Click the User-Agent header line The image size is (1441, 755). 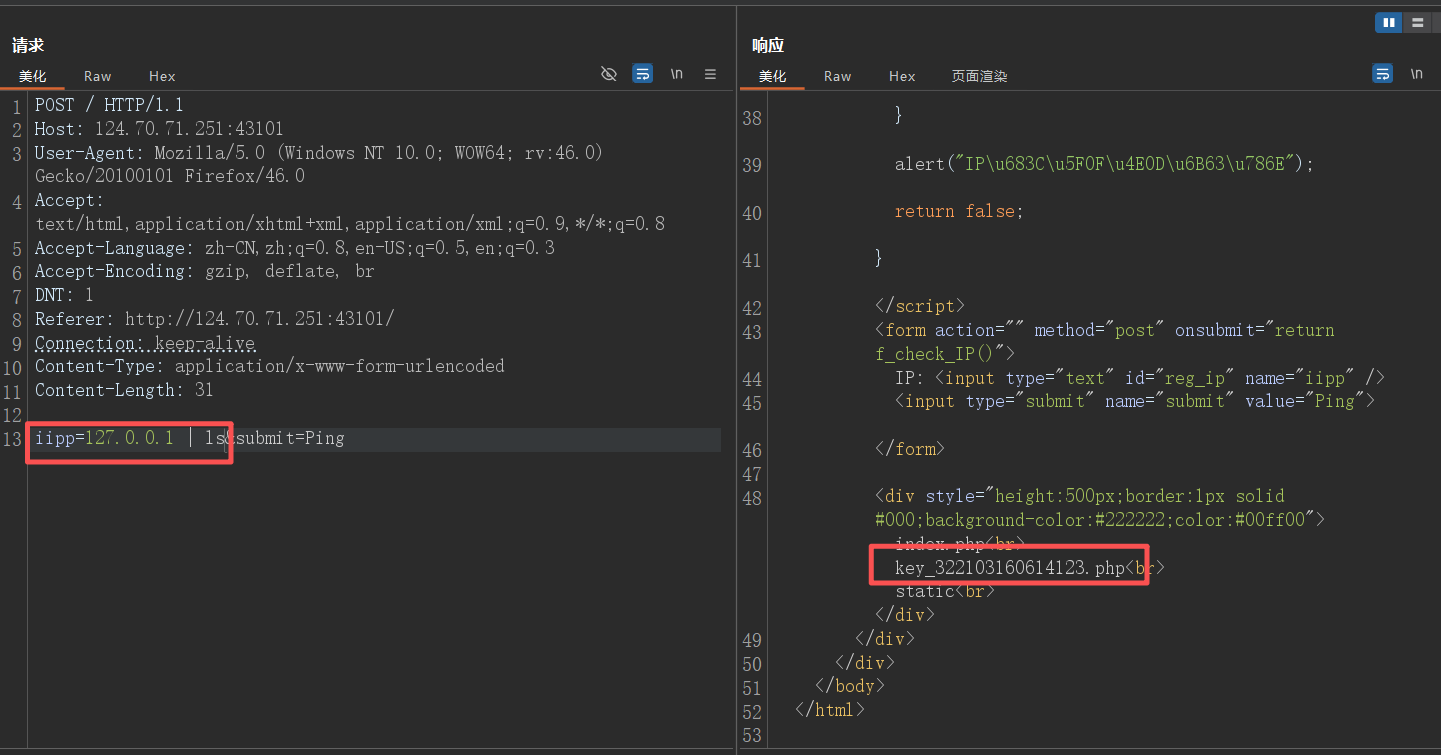319,165
